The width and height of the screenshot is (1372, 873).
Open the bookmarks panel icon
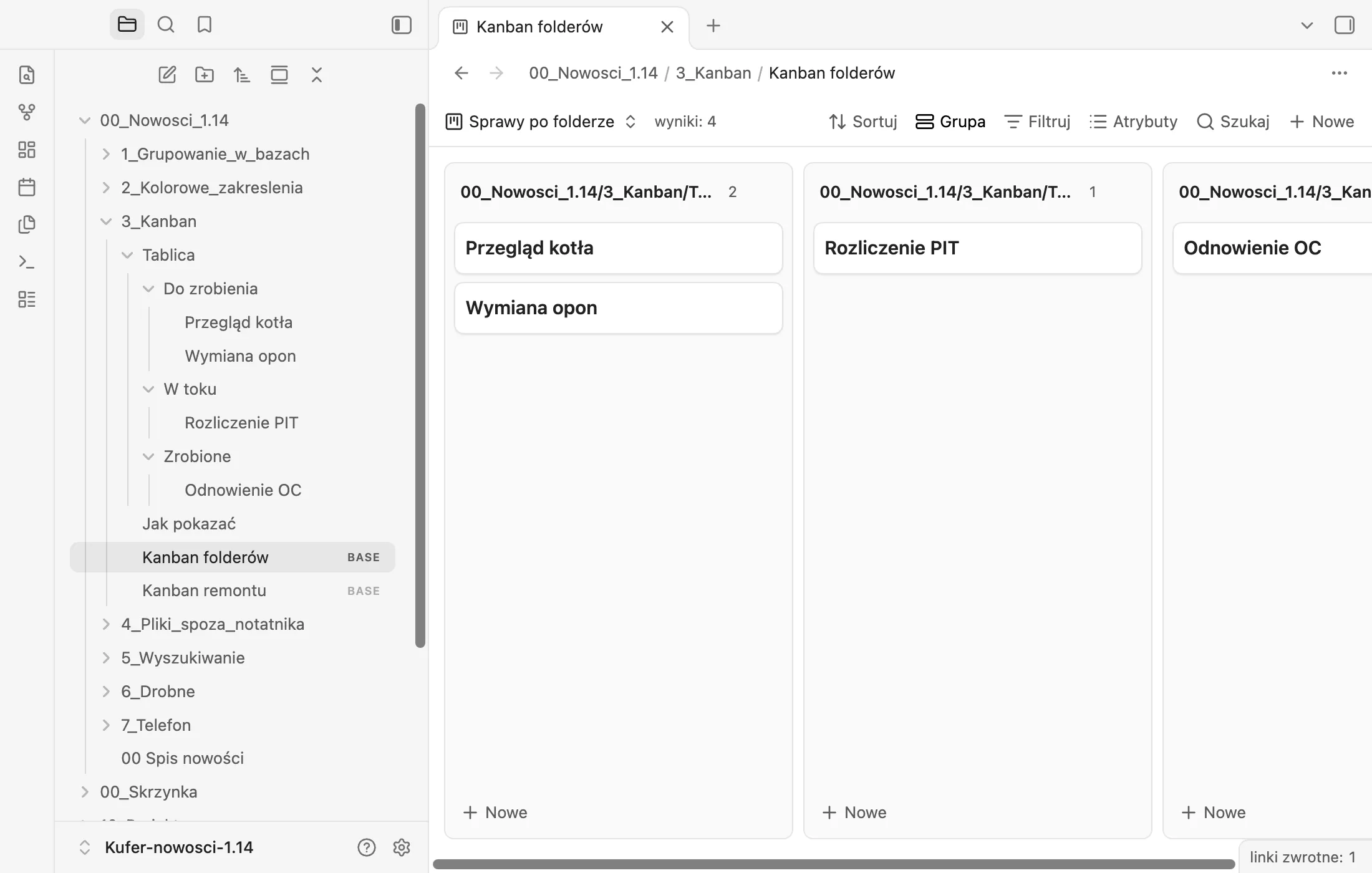tap(205, 25)
